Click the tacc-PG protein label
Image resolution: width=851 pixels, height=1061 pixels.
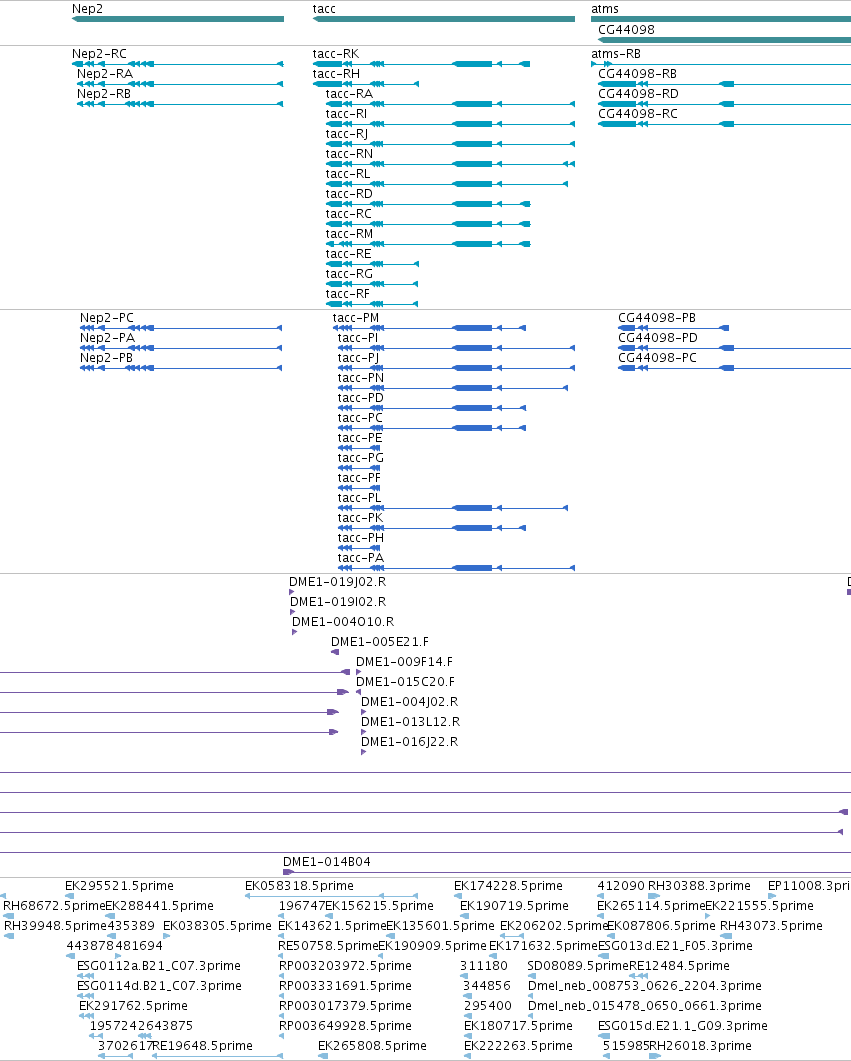(361, 457)
